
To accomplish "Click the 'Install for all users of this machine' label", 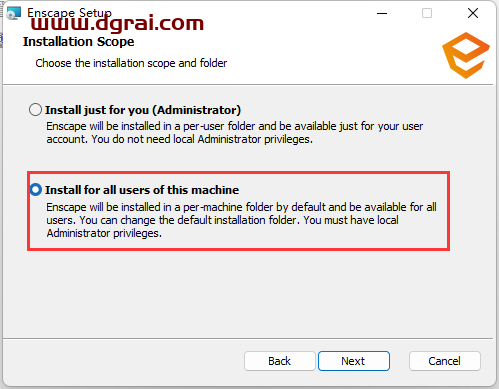I will pyautogui.click(x=142, y=190).
